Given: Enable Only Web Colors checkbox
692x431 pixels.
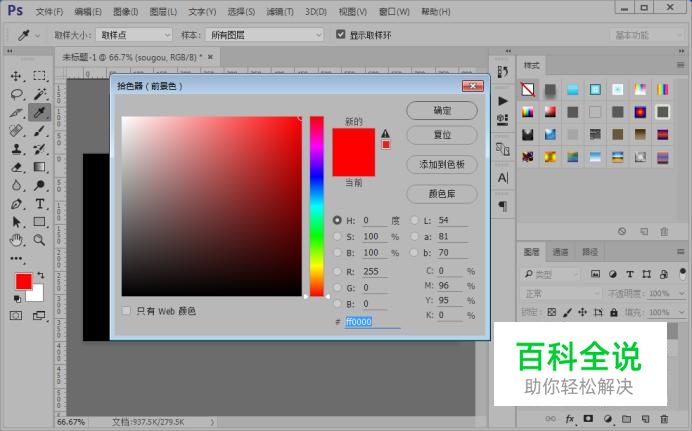Looking at the screenshot, I should pos(126,311).
